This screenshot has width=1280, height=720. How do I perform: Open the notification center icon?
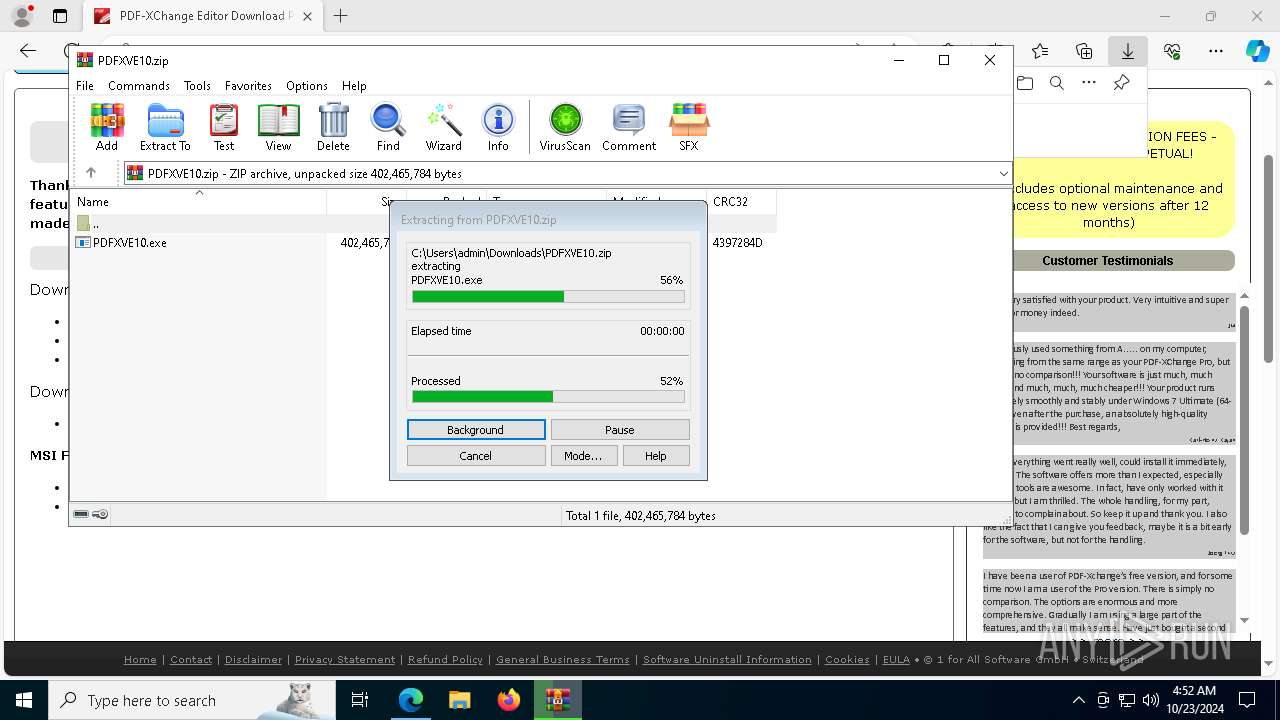tap(1247, 700)
